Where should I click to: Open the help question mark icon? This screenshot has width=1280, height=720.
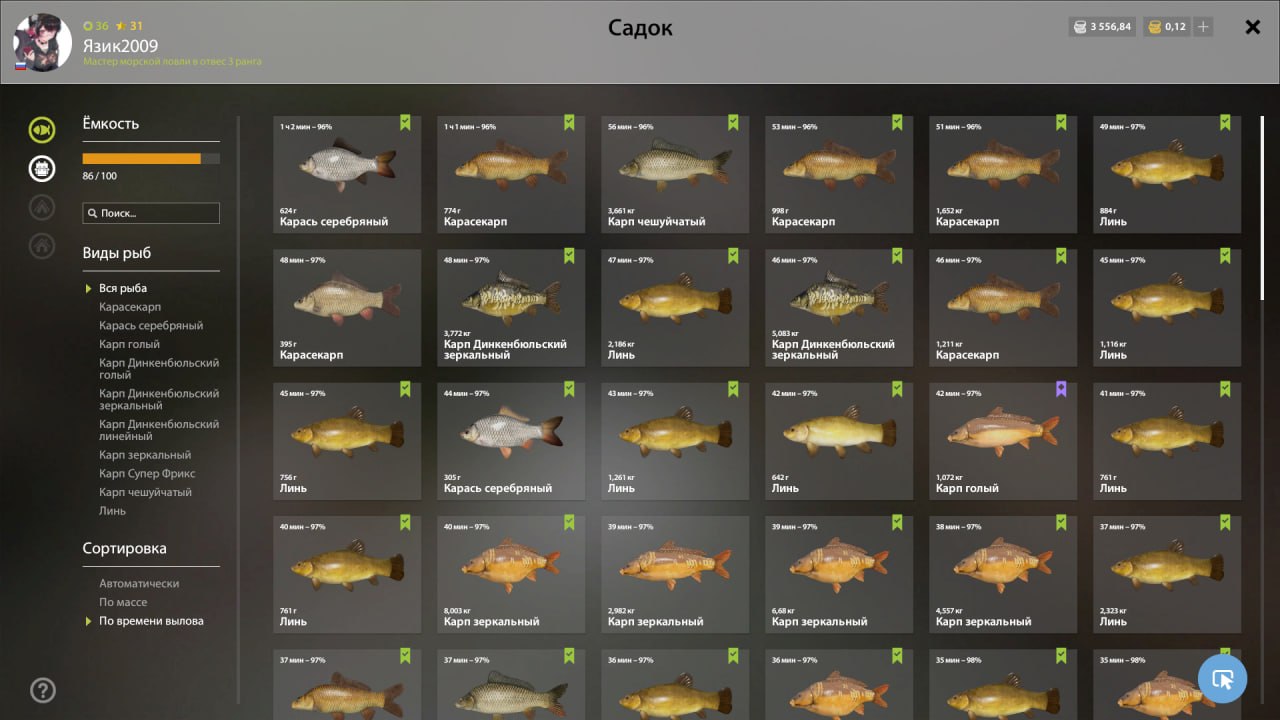43,690
